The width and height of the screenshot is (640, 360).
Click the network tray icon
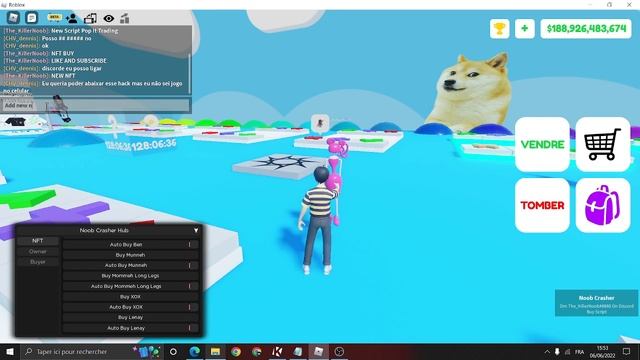(x=568, y=351)
